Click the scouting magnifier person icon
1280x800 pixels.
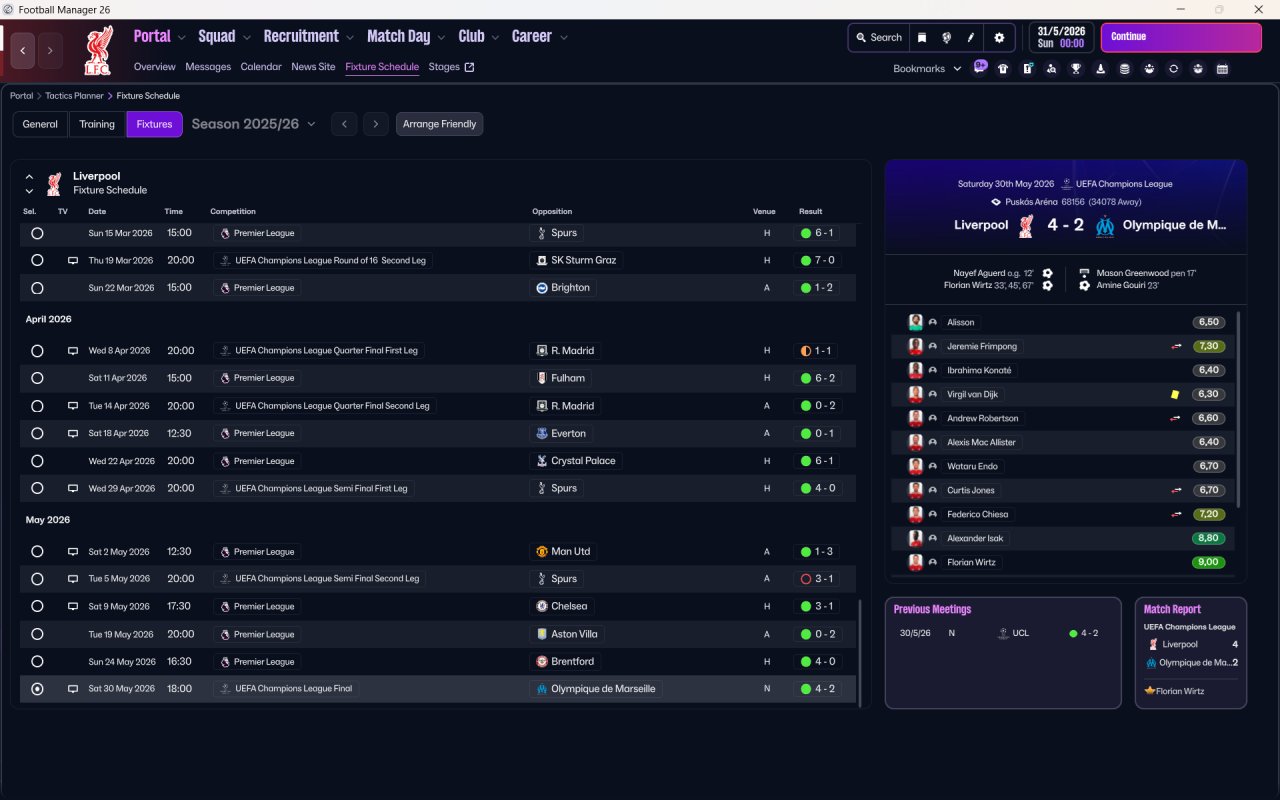click(1051, 69)
